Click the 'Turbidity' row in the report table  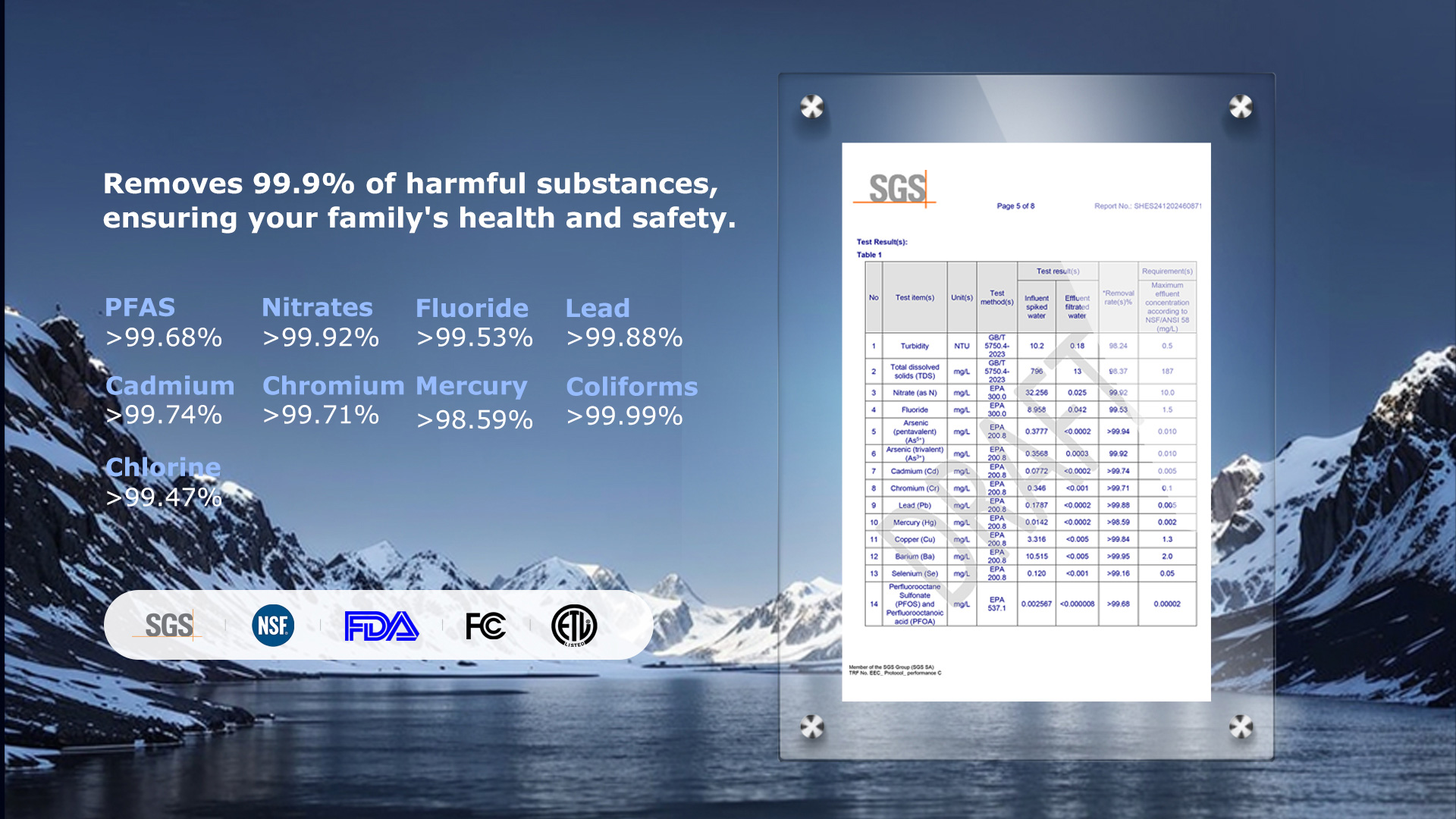pyautogui.click(x=1031, y=346)
